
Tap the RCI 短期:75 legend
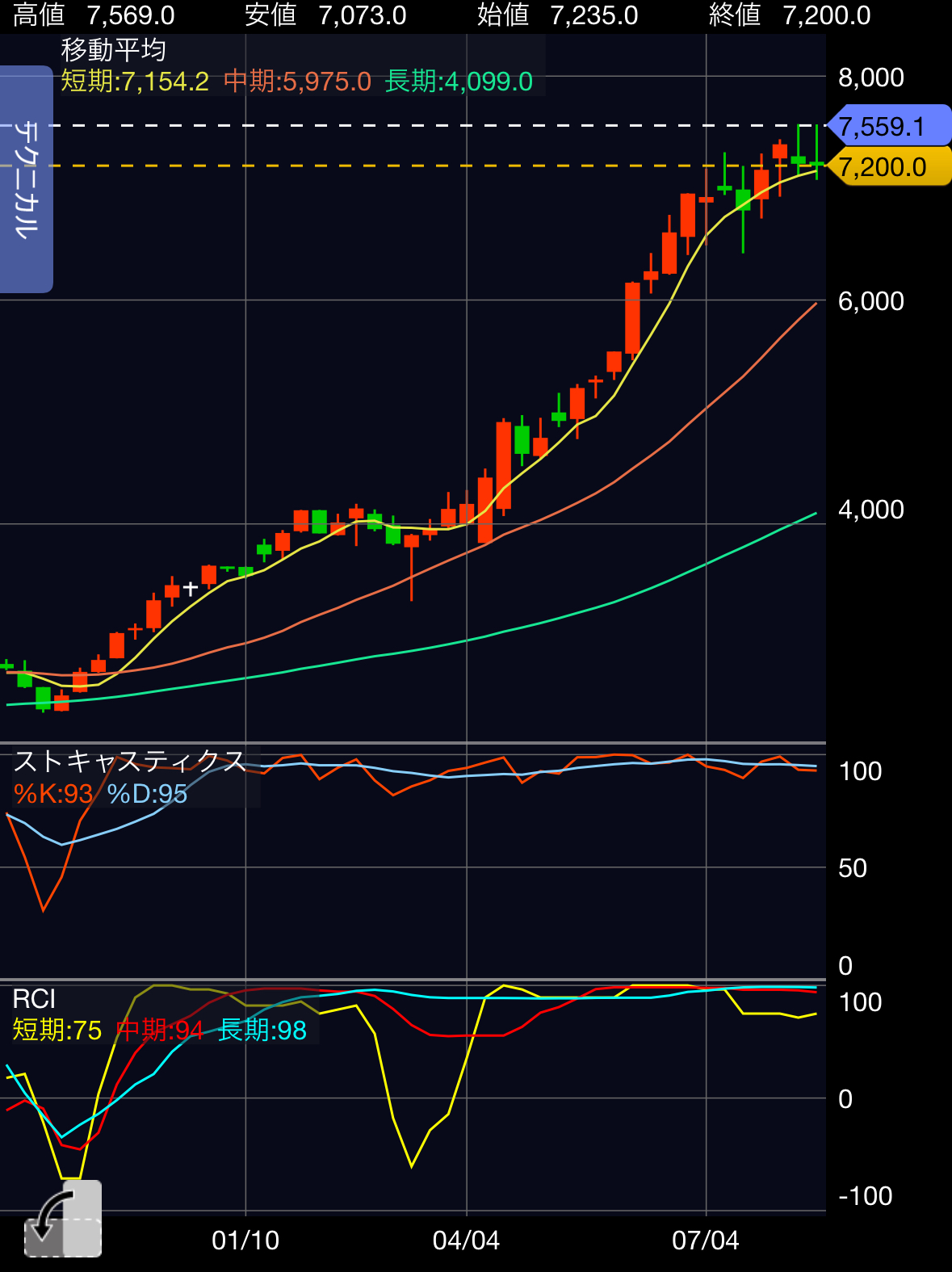click(57, 1031)
